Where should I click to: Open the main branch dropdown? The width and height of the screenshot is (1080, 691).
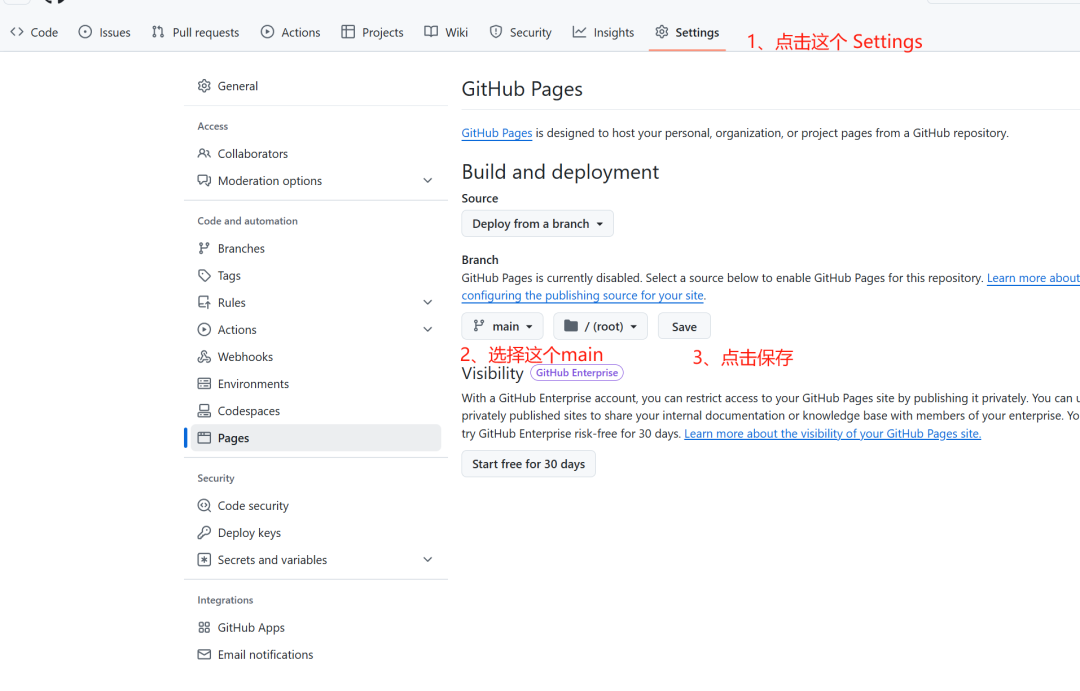pos(502,327)
